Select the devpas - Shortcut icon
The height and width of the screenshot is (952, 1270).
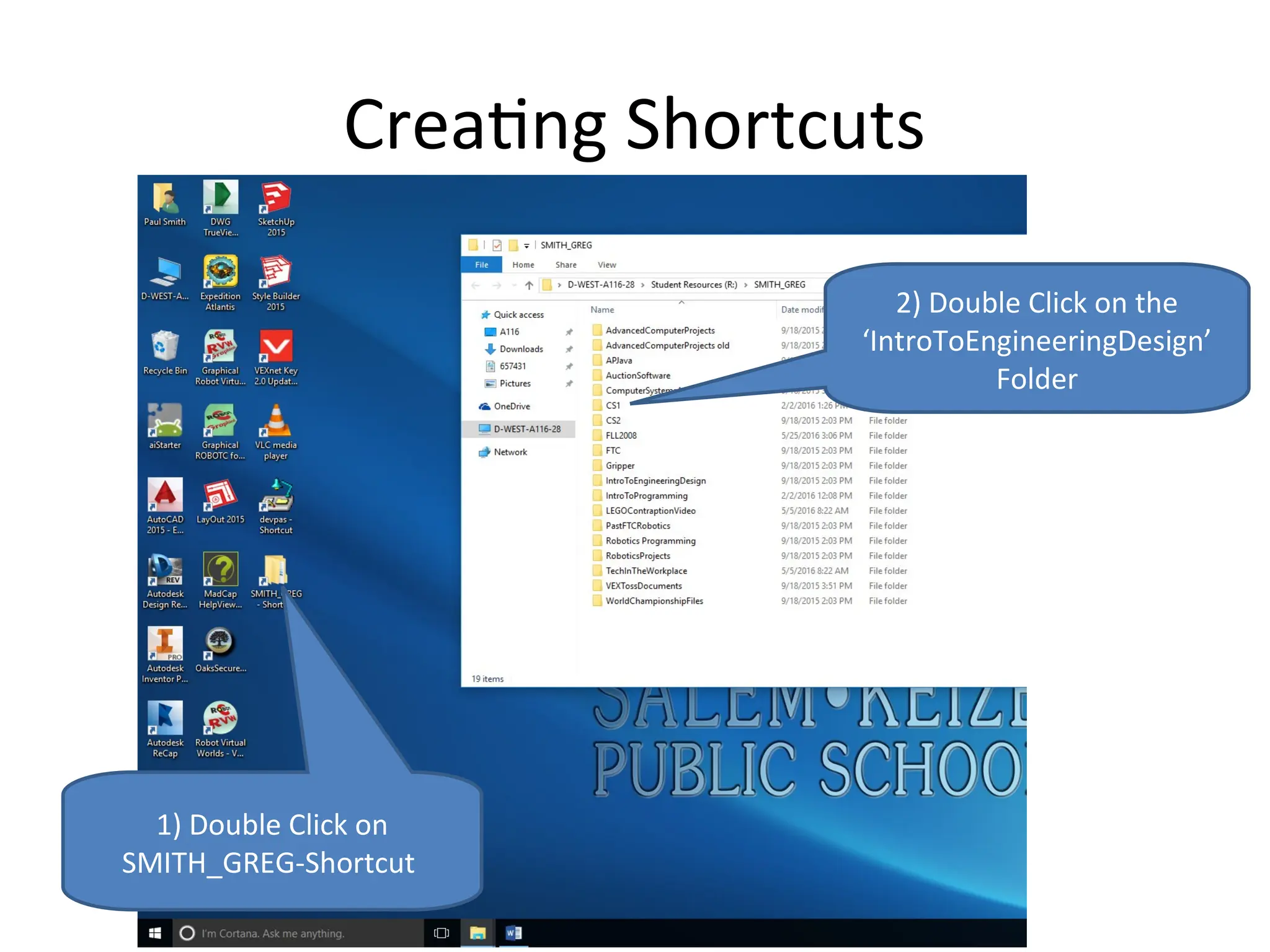276,506
